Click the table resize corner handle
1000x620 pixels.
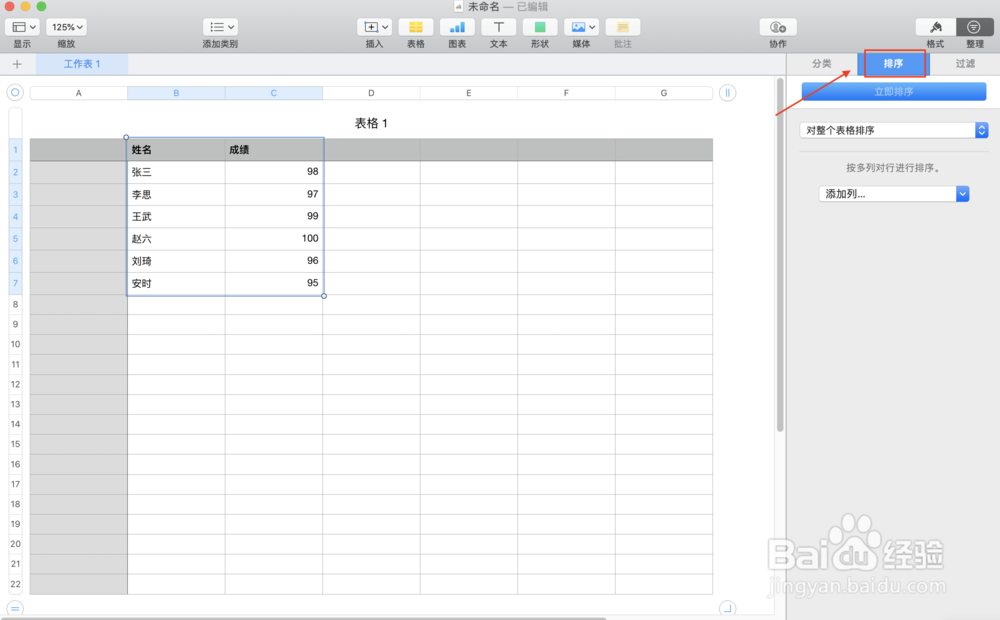click(x=727, y=609)
